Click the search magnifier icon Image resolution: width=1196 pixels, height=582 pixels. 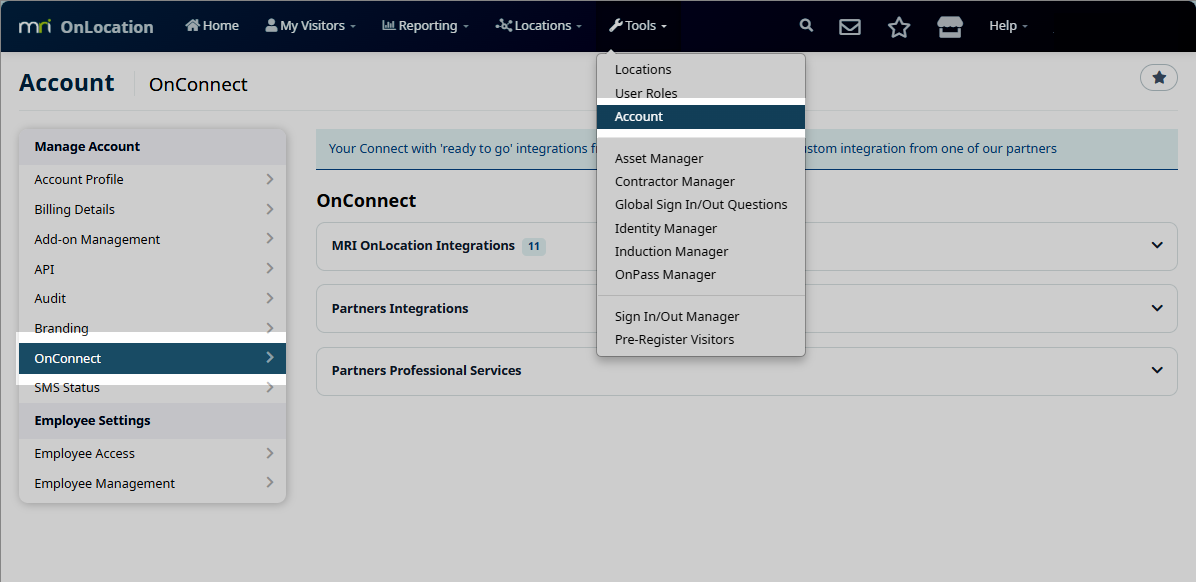pyautogui.click(x=807, y=26)
